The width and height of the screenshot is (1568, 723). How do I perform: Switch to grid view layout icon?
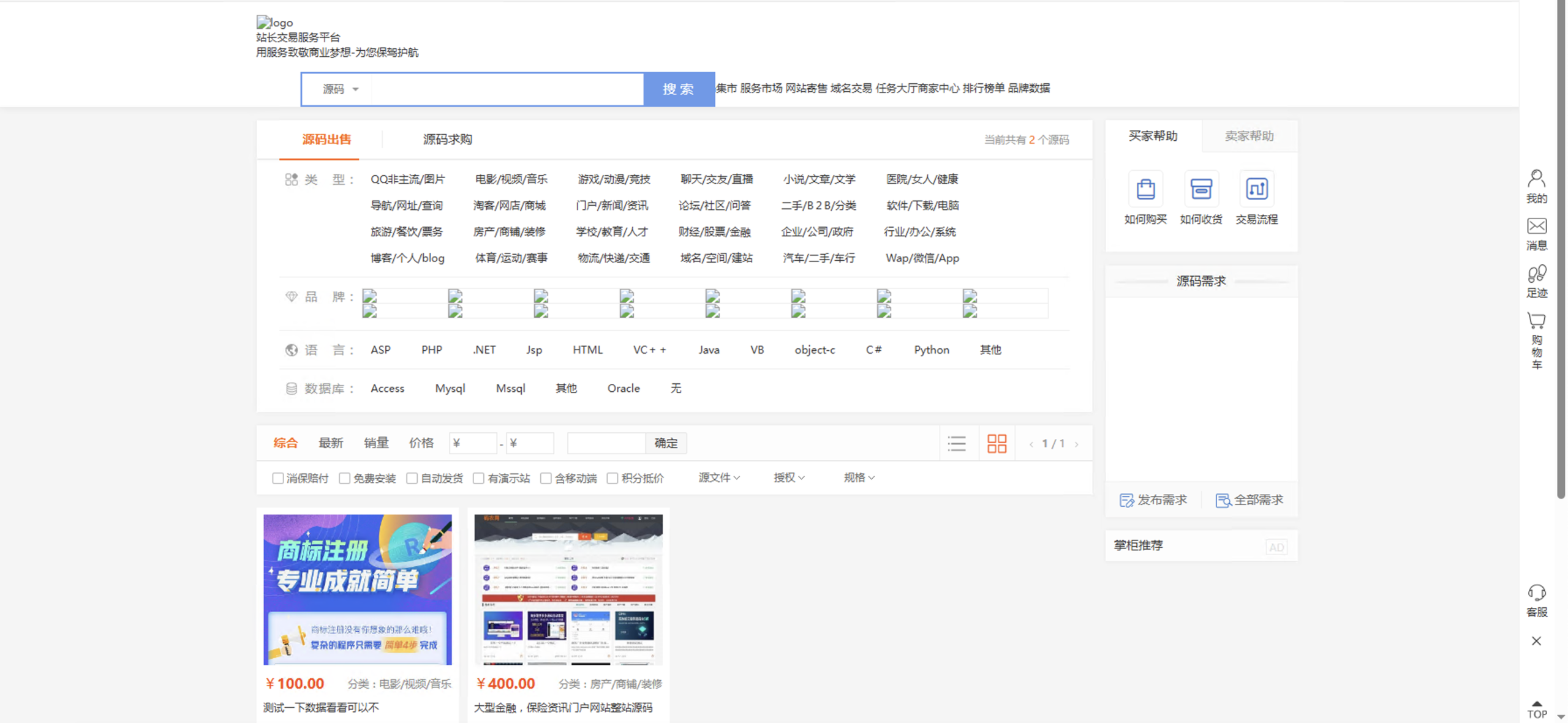[997, 443]
